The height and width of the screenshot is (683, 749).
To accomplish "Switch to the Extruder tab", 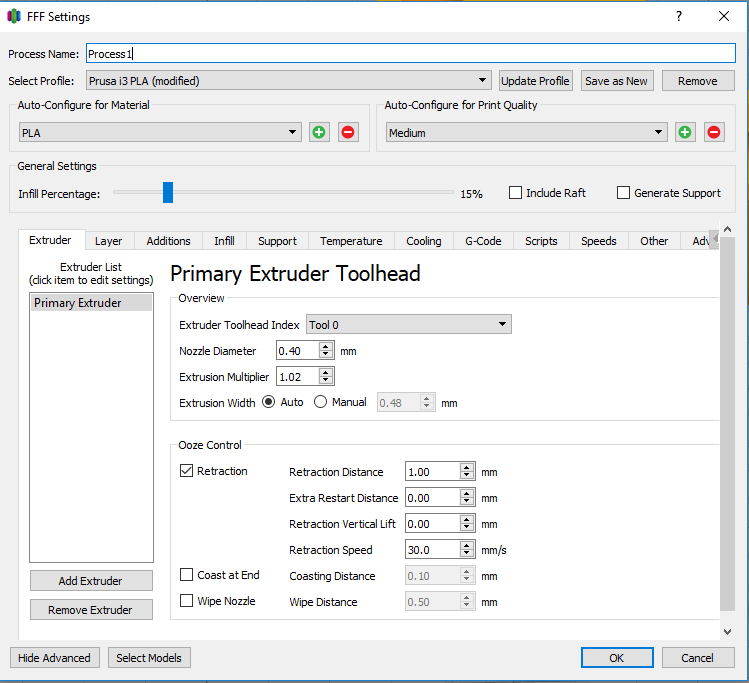I will click(50, 240).
